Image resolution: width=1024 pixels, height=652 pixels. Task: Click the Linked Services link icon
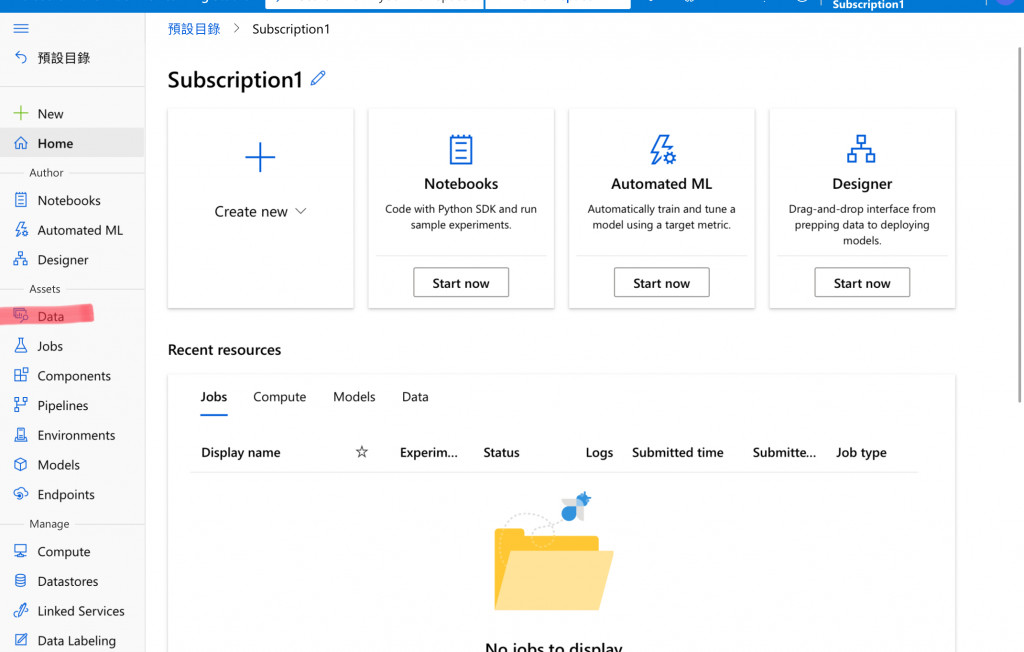coord(21,610)
